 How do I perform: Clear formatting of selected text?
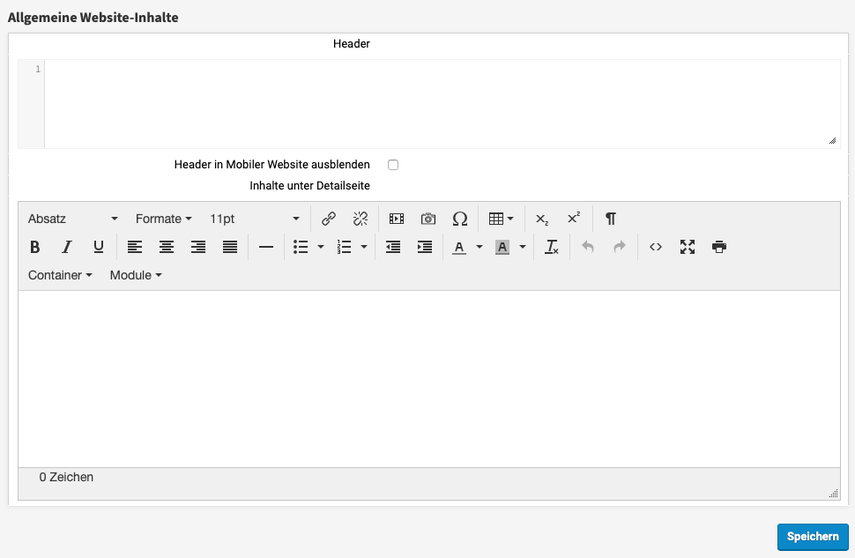551,247
